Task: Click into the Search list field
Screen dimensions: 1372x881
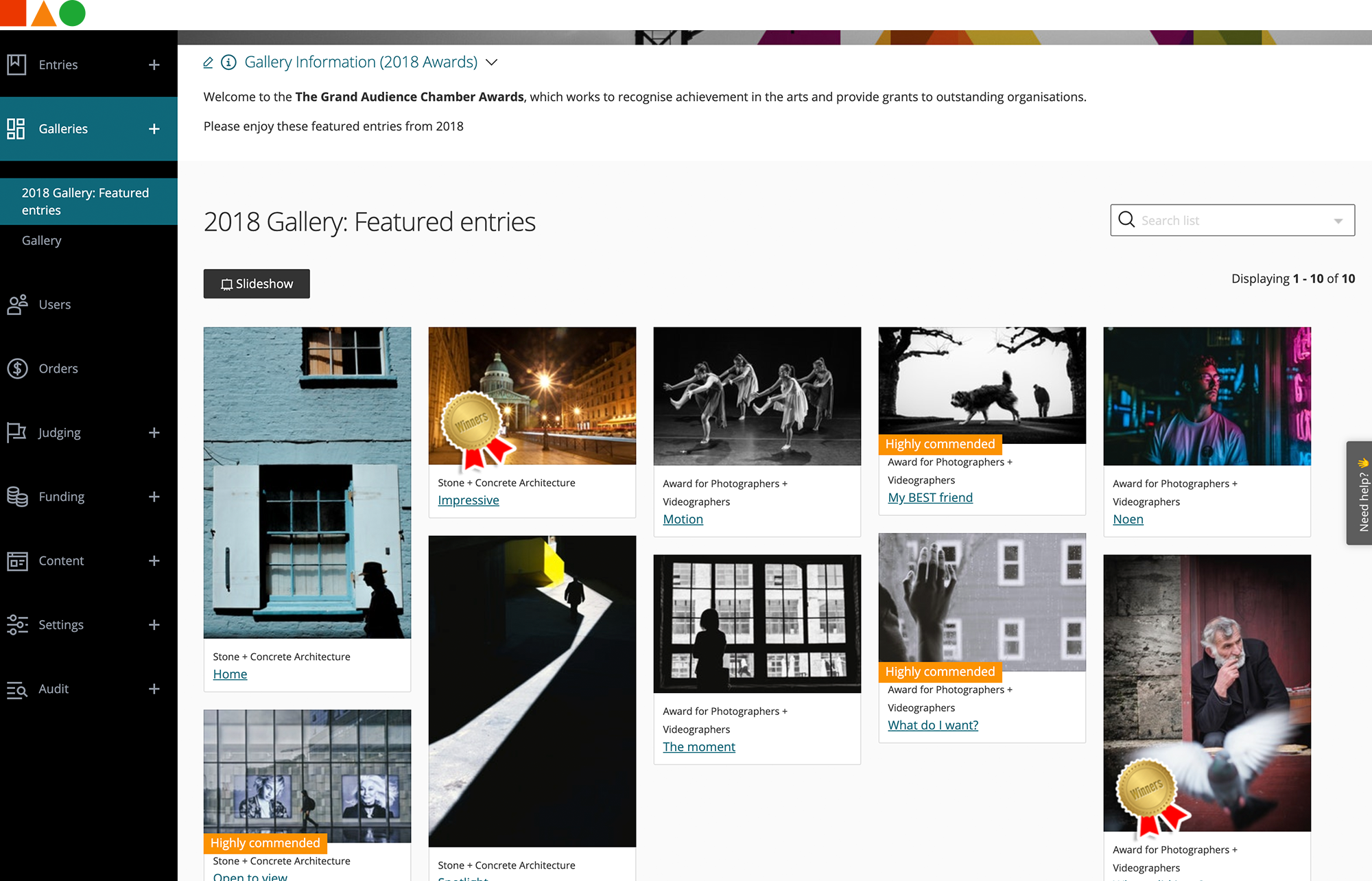Action: click(x=1232, y=220)
